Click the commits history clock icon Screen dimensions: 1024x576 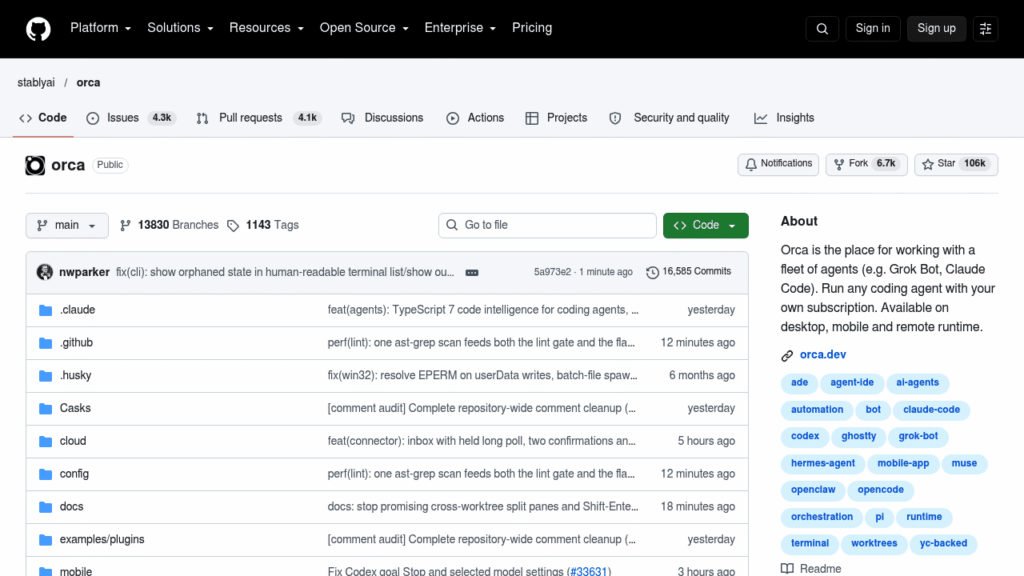pyautogui.click(x=652, y=272)
